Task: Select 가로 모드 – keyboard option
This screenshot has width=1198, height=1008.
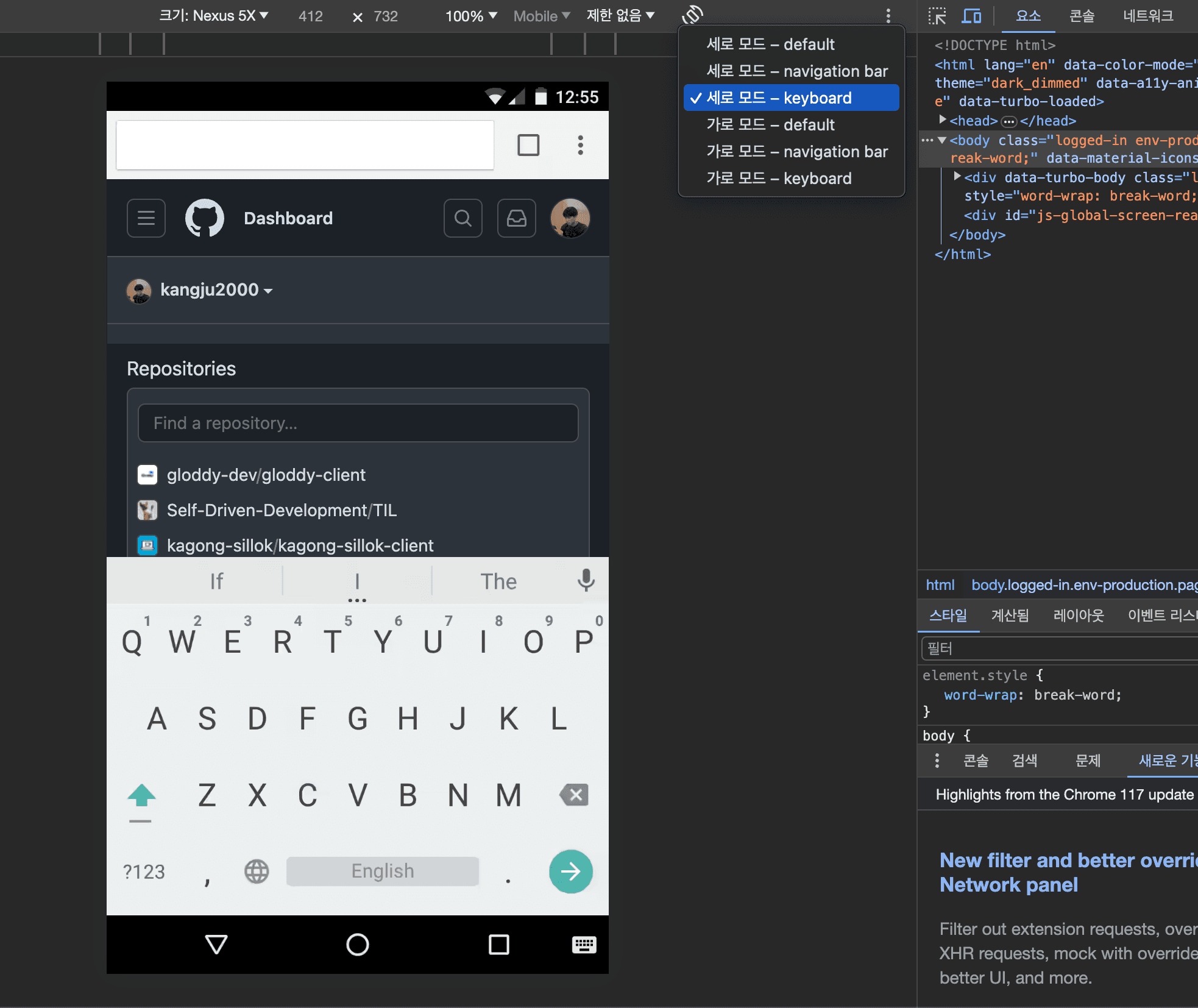Action: click(778, 179)
